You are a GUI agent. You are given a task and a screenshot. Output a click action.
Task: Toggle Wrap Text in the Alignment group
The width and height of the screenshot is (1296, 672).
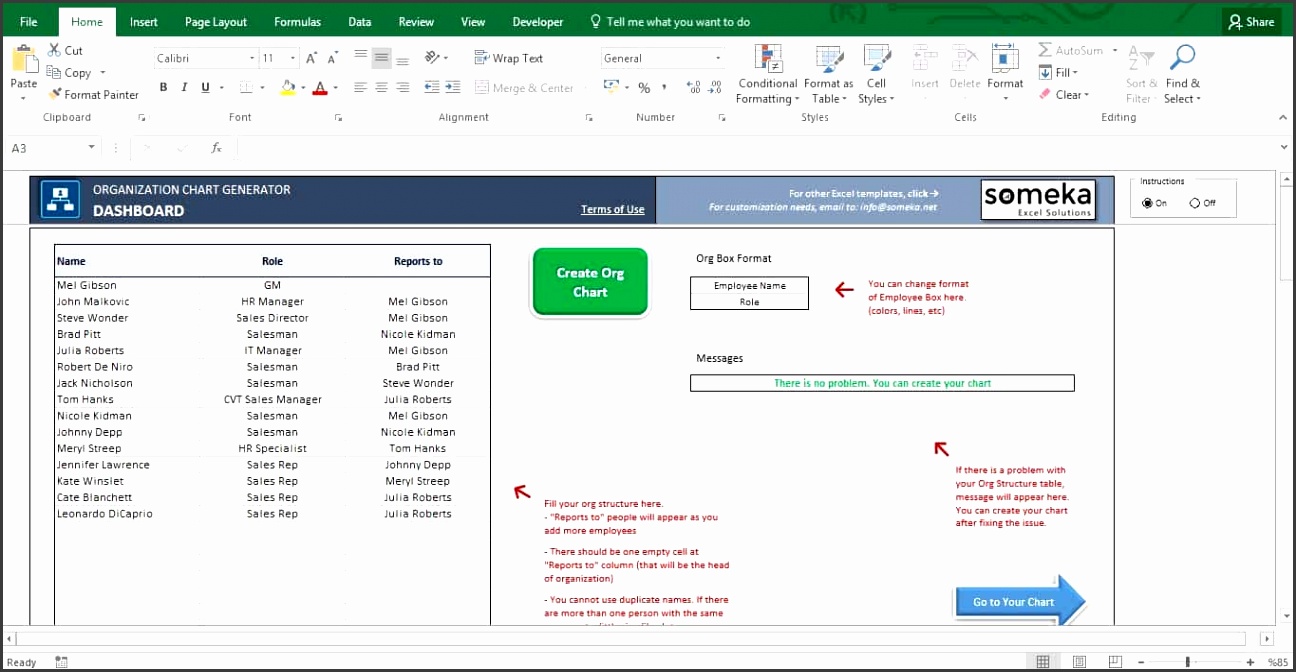click(508, 58)
